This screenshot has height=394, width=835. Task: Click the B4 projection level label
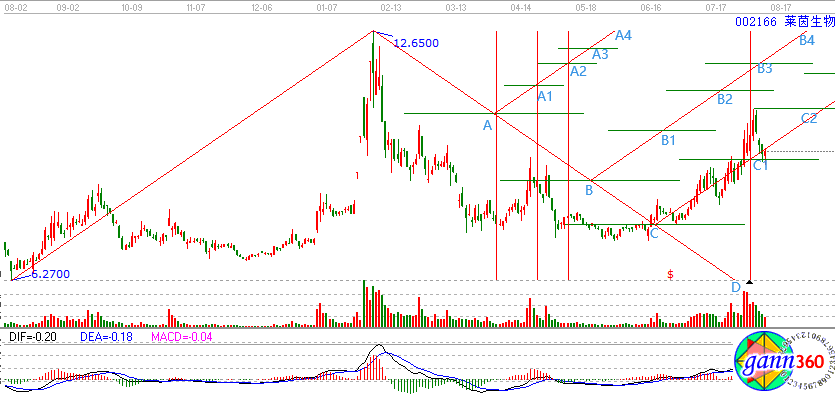pos(807,40)
